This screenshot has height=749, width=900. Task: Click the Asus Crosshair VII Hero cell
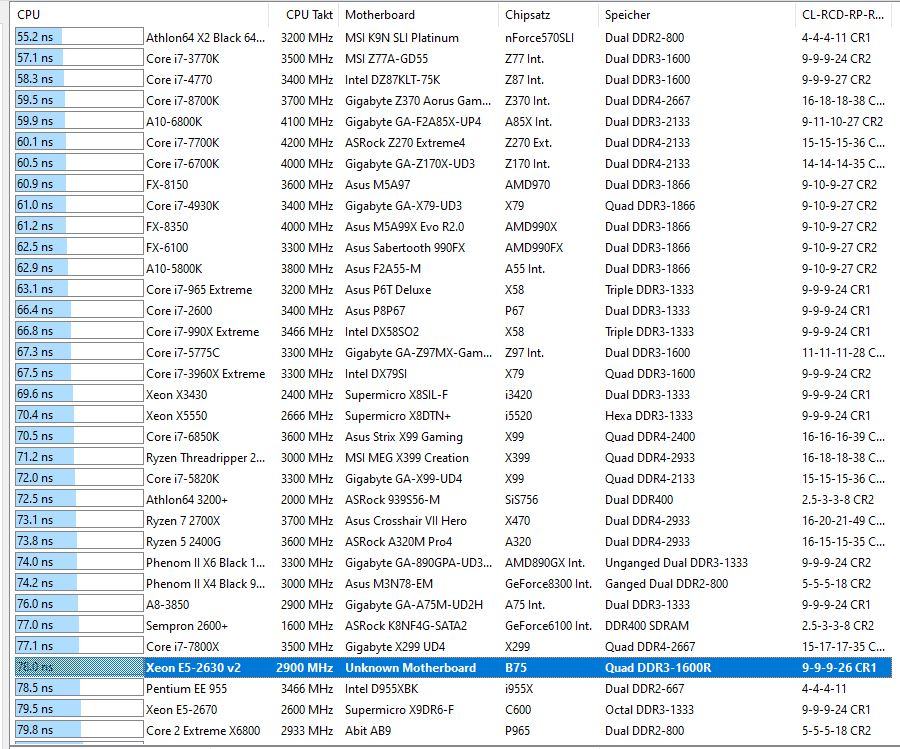pos(406,521)
